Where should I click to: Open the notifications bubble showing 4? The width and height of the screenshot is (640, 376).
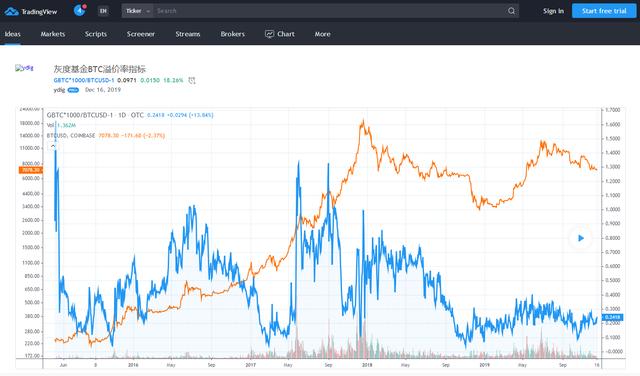click(x=80, y=10)
